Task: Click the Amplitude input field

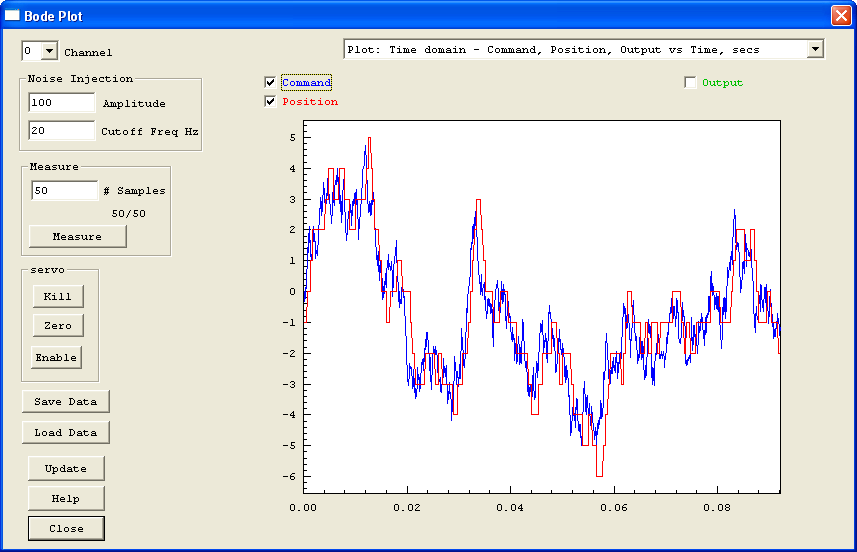Action: point(61,103)
